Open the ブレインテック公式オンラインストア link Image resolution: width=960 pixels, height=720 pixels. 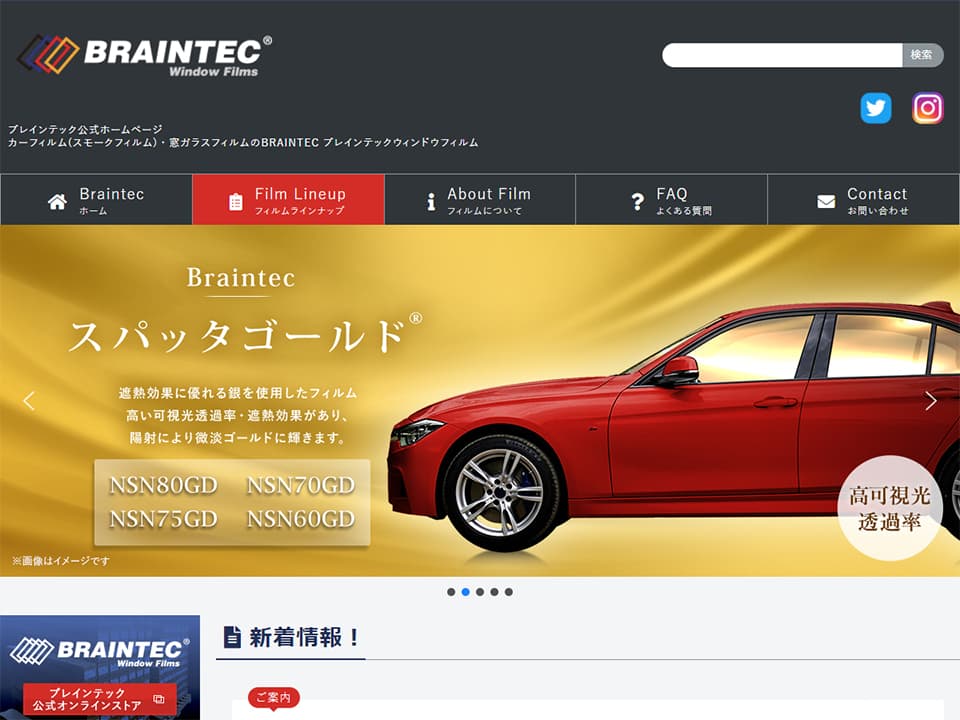(x=99, y=699)
